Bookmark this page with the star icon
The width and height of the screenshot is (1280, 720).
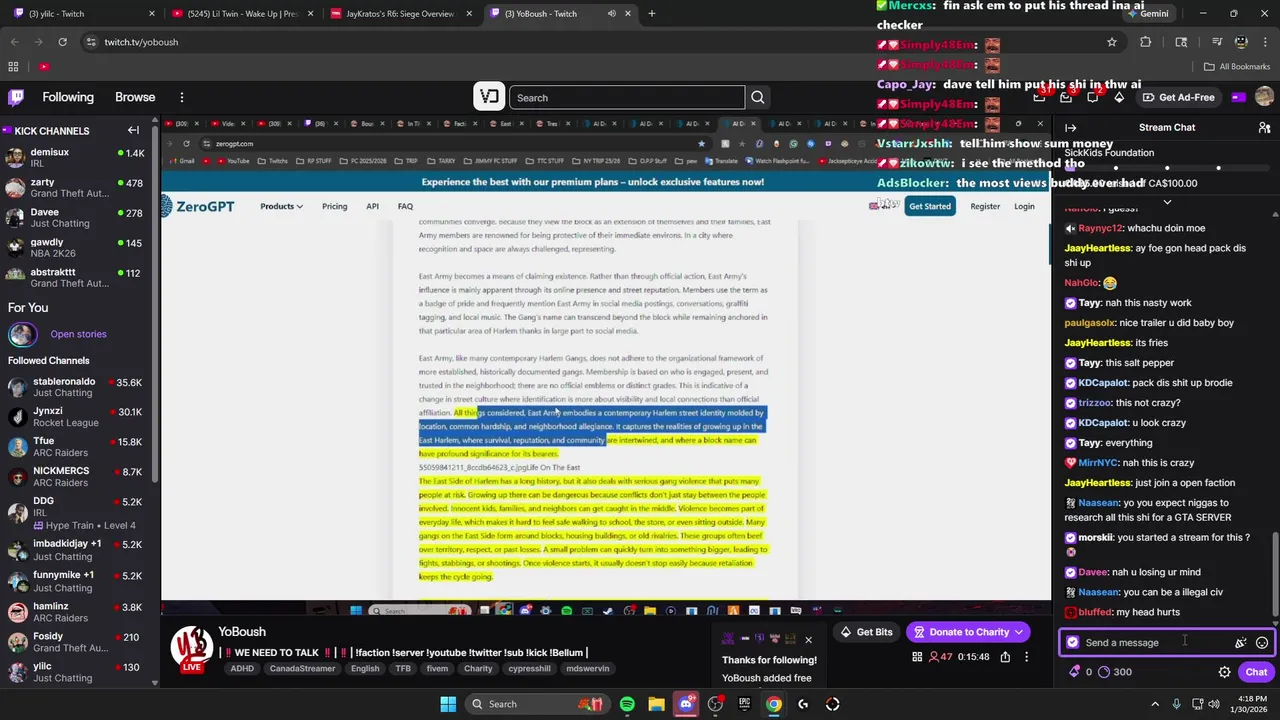point(1111,42)
